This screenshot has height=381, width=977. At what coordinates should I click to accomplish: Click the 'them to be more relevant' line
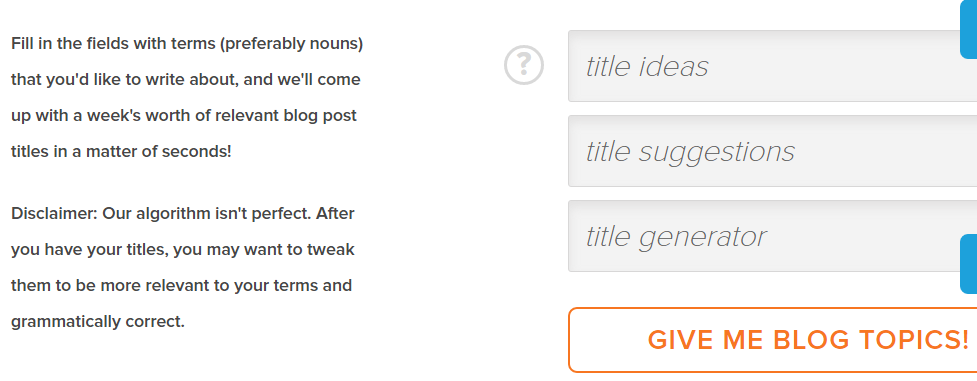pyautogui.click(x=181, y=286)
